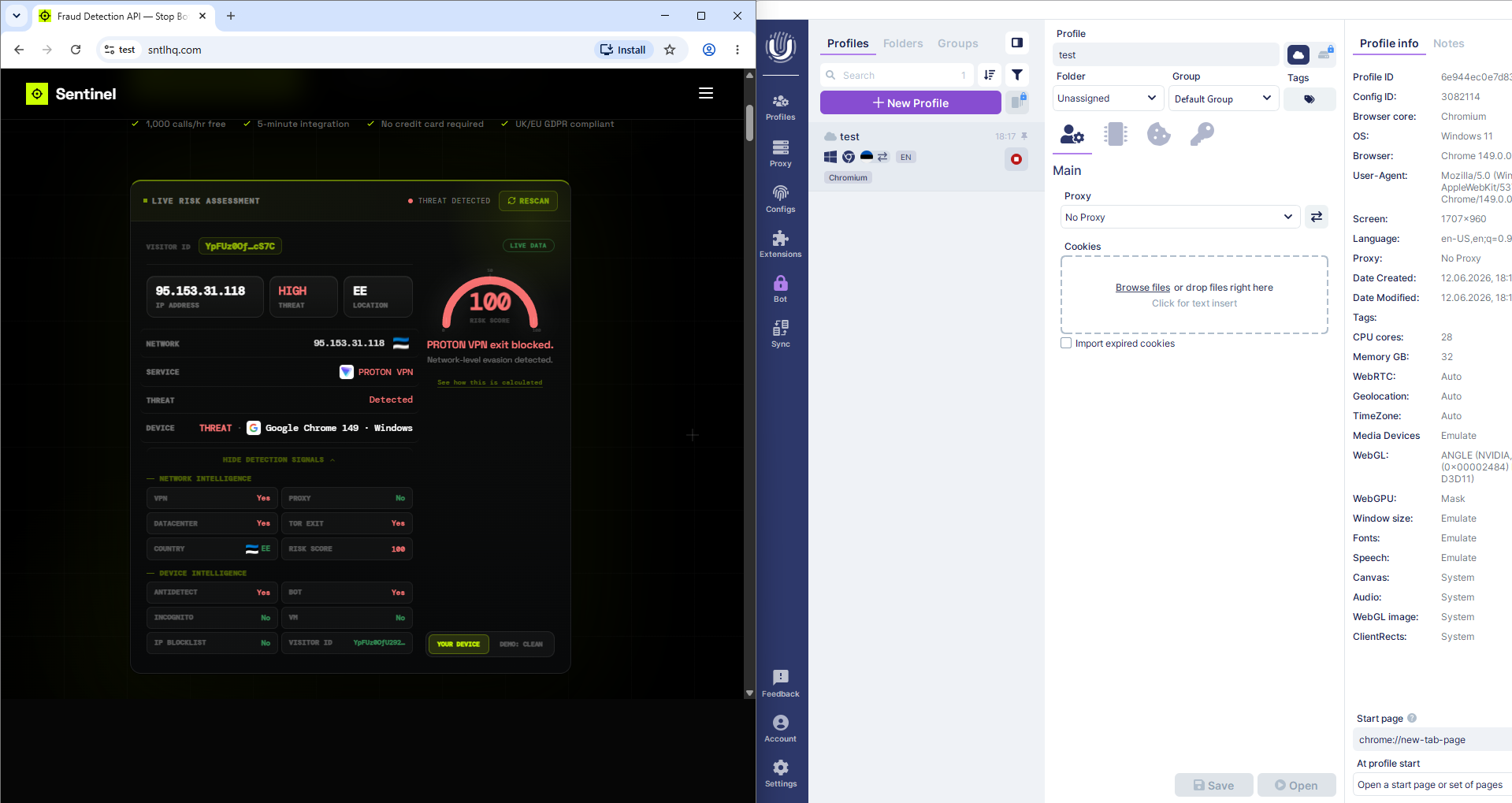Select cloud storage for the profile
1512x803 pixels.
(1298, 54)
